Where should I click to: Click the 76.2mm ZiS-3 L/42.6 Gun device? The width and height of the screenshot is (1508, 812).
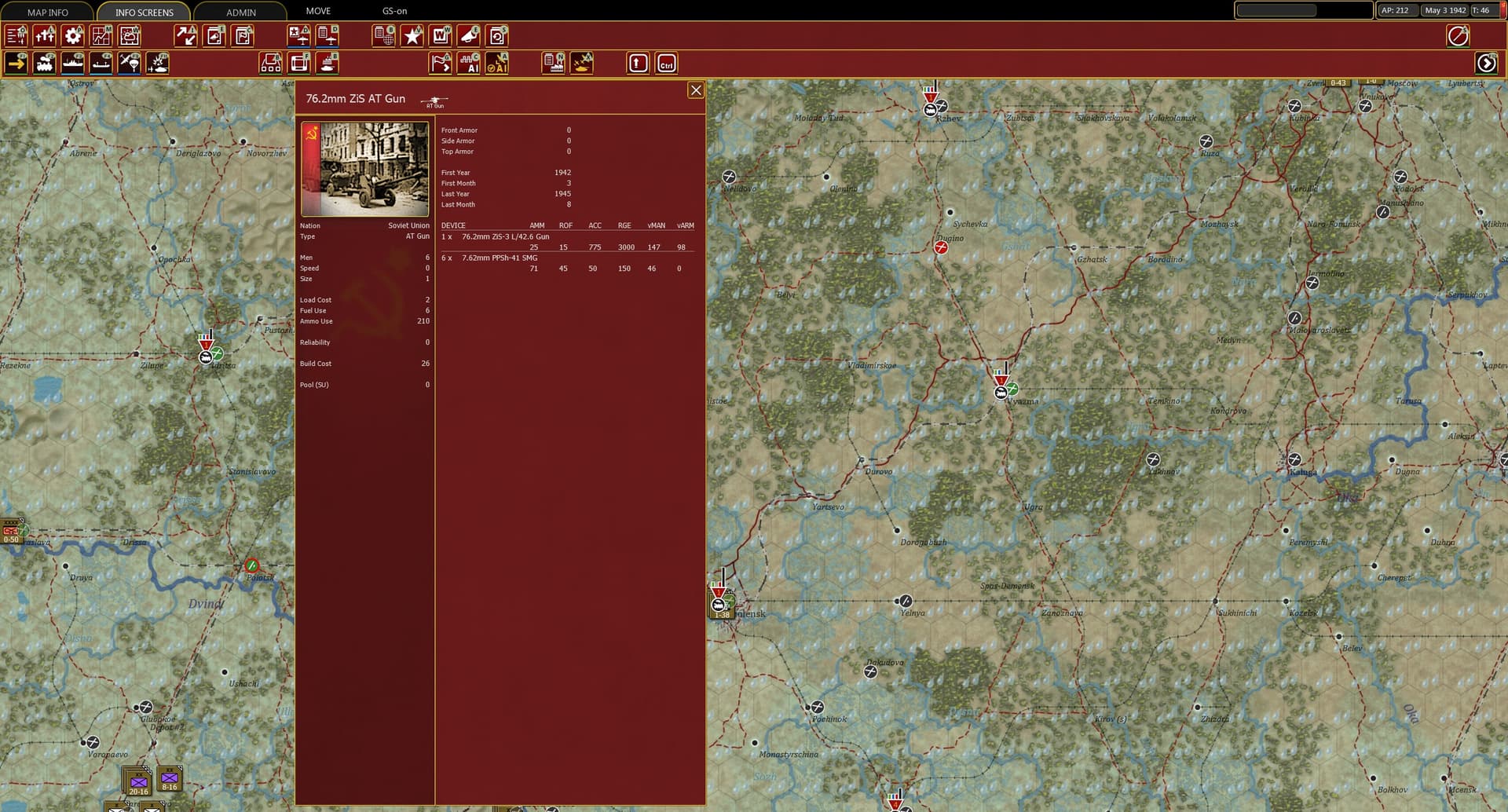505,236
